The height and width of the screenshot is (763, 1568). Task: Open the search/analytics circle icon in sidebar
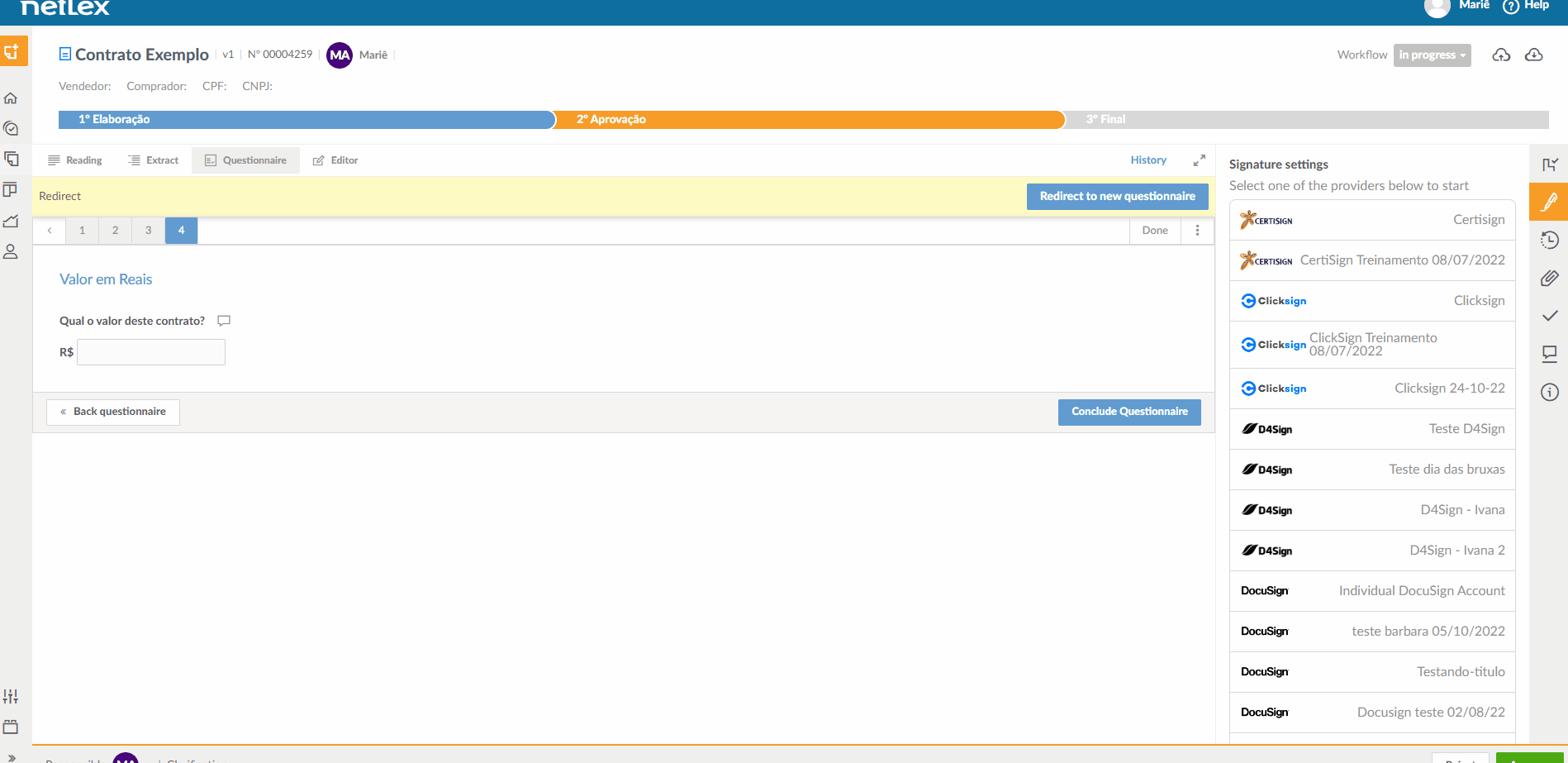pos(11,129)
